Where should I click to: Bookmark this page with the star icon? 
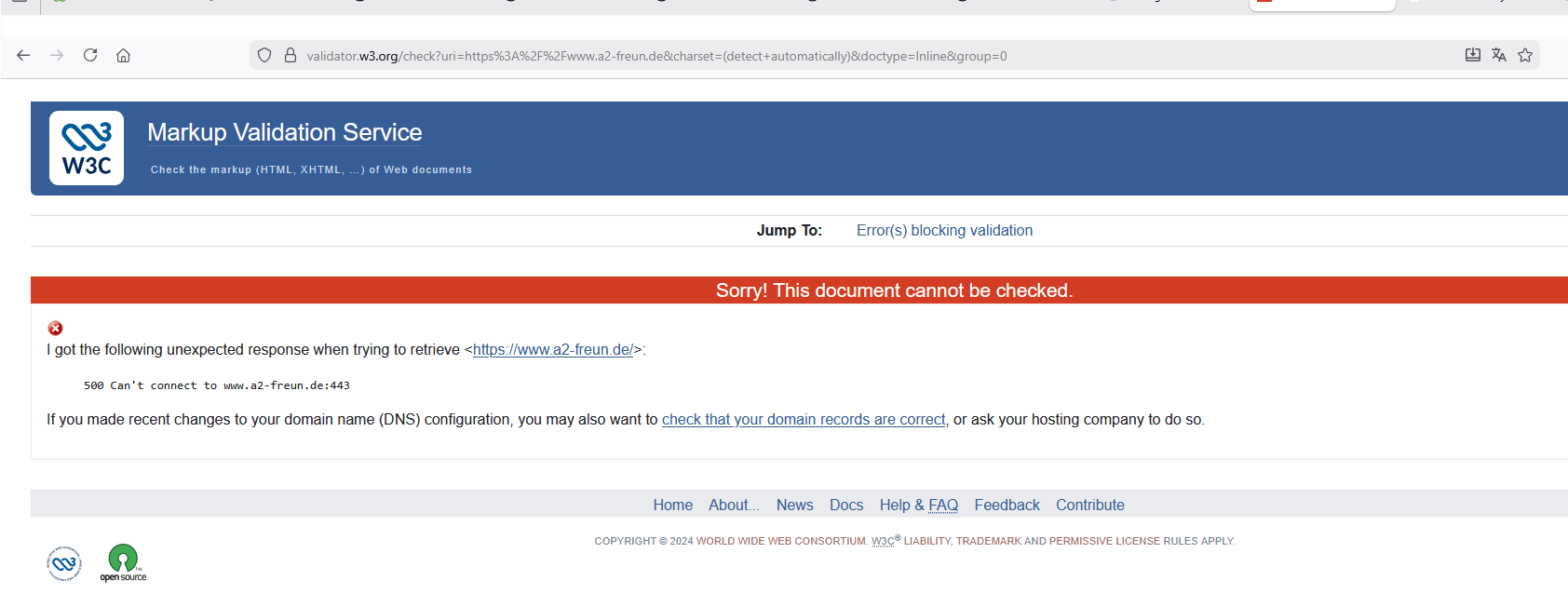click(x=1525, y=56)
